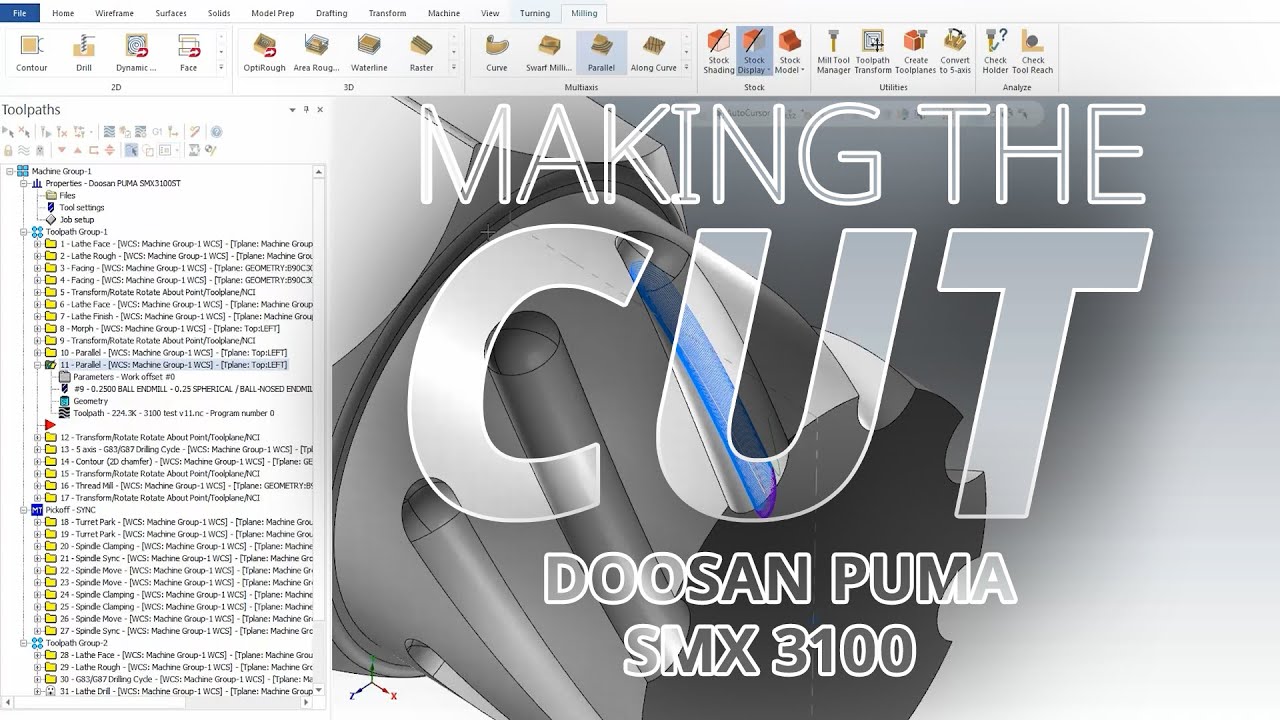Select the Along Curve toolpath
The image size is (1280, 720).
(653, 52)
